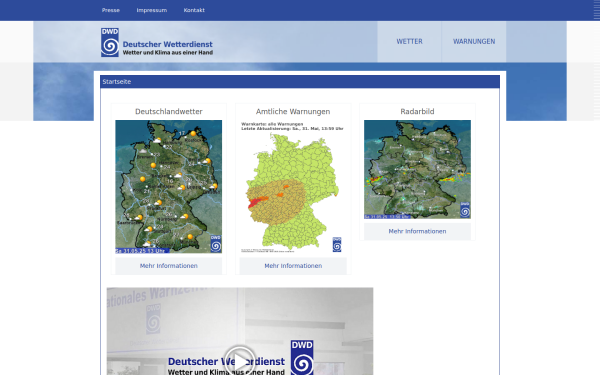This screenshot has width=600, height=375.
Task: Click the DWD logo inside the video
Action: [302, 358]
